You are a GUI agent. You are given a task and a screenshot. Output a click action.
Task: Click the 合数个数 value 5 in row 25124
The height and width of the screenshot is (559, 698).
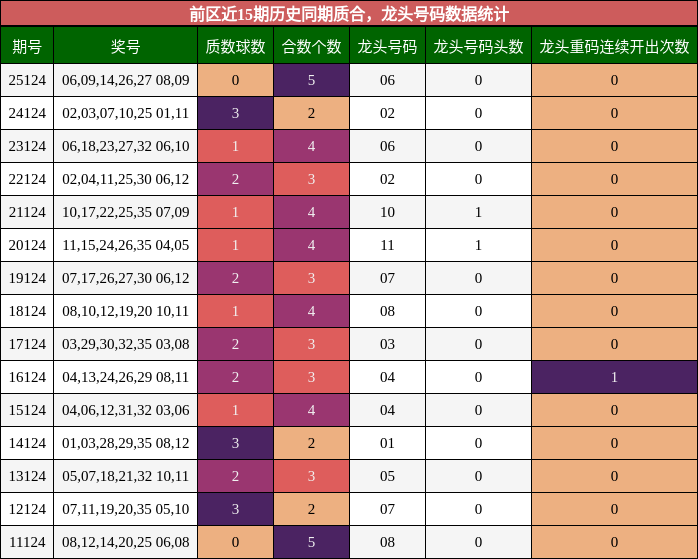point(312,80)
